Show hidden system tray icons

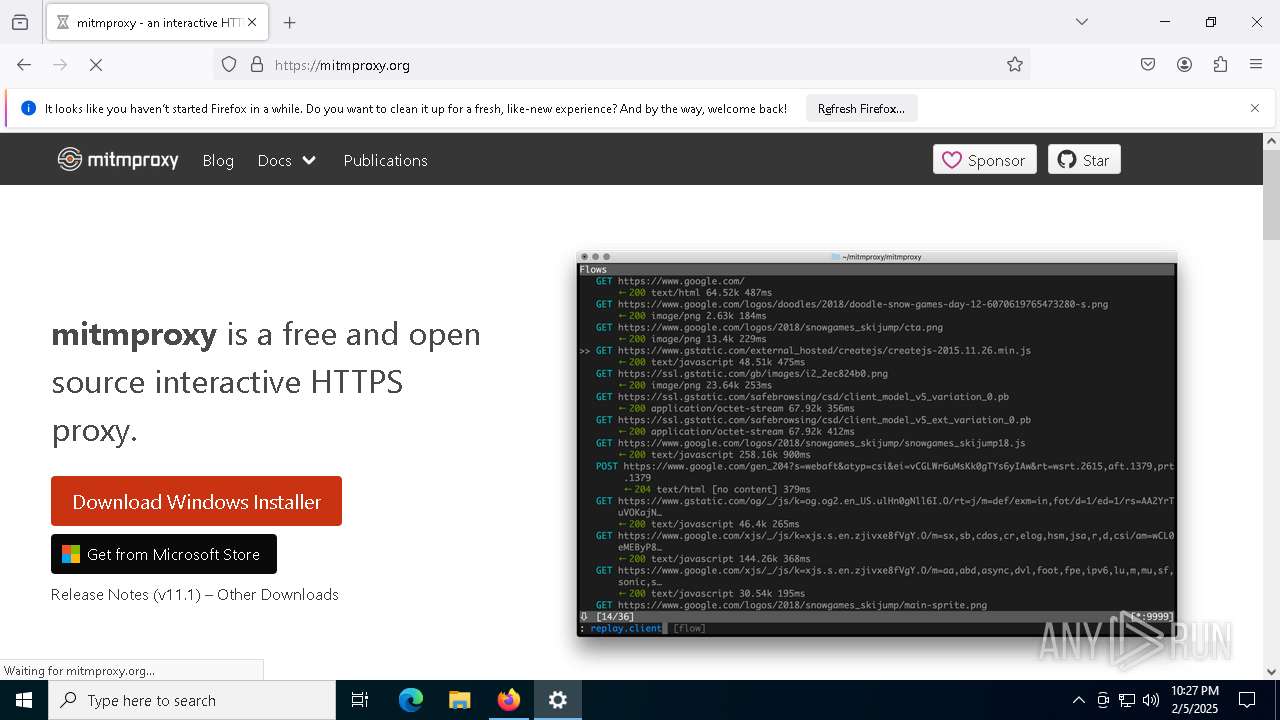1078,700
